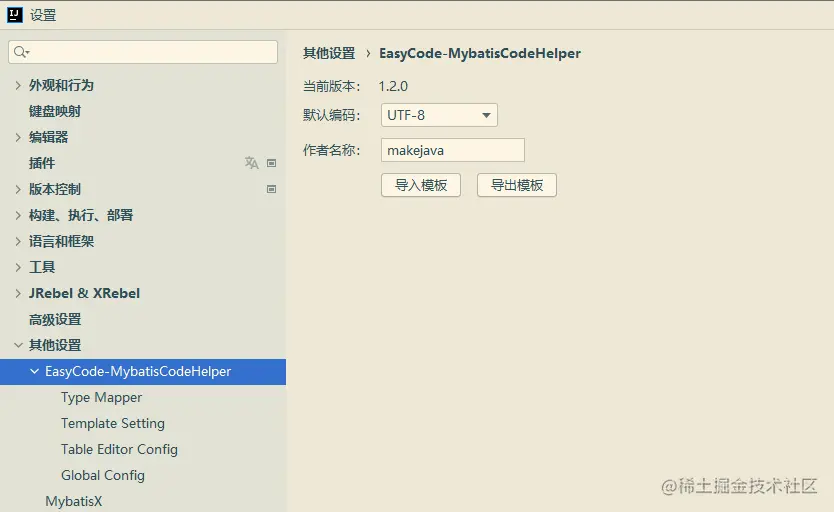This screenshot has height=512, width=834.
Task: Click the 工具 label
Action: click(x=42, y=267)
